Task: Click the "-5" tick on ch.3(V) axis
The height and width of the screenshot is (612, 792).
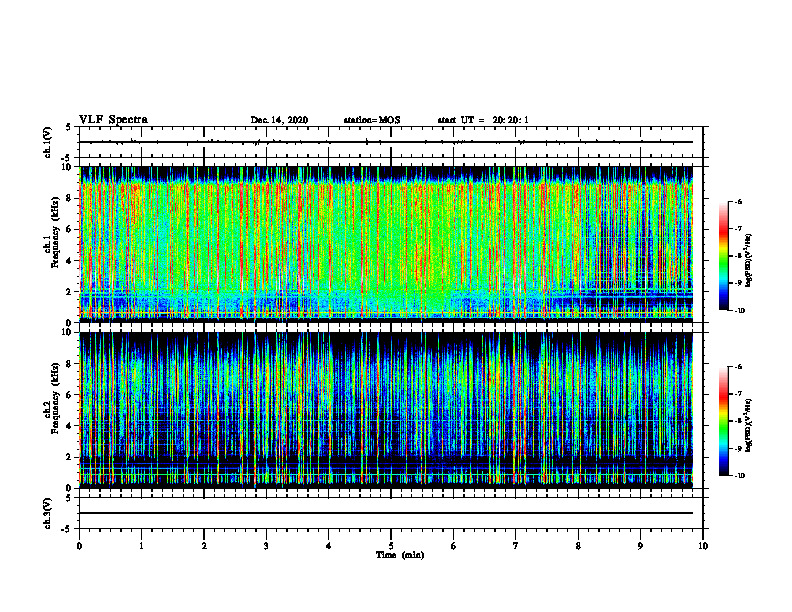Action: 67,529
